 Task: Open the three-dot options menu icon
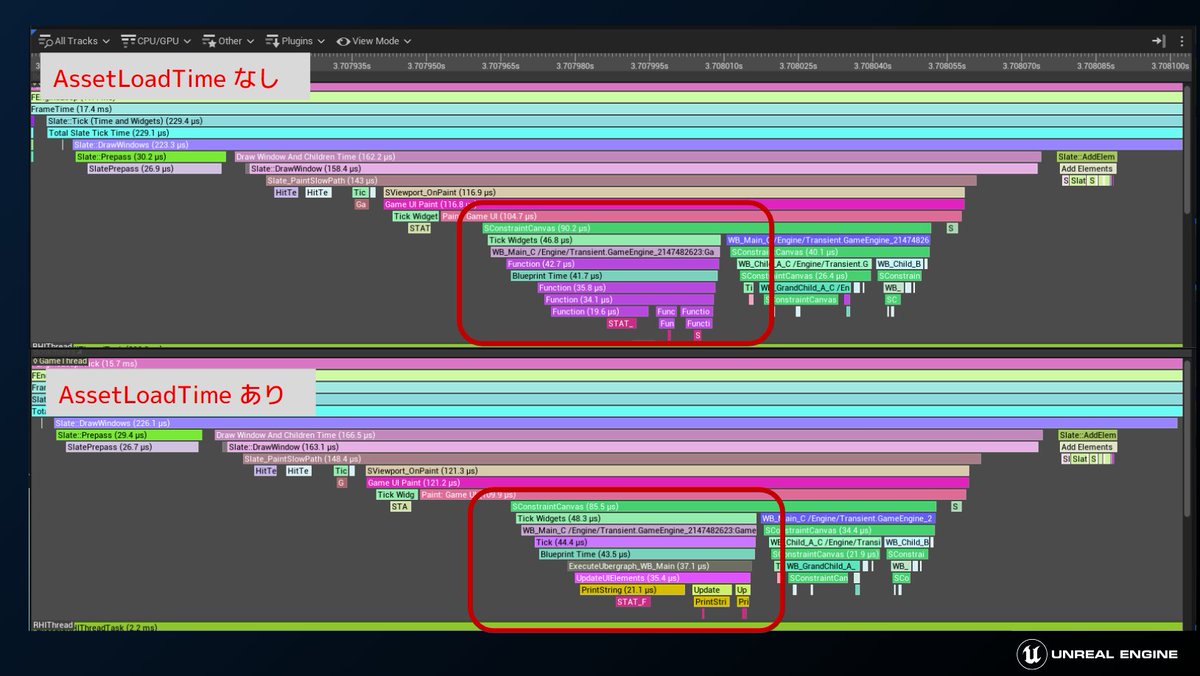[x=1181, y=41]
